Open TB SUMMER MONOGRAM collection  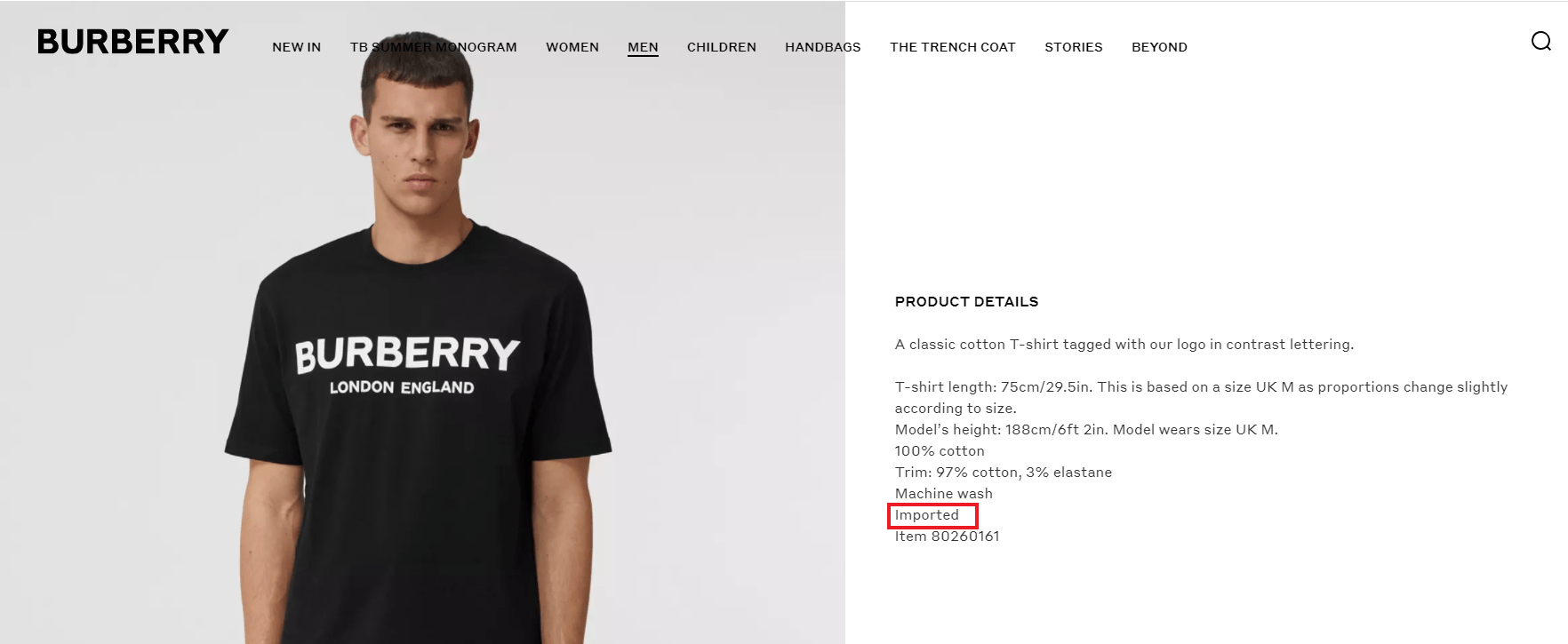433,47
